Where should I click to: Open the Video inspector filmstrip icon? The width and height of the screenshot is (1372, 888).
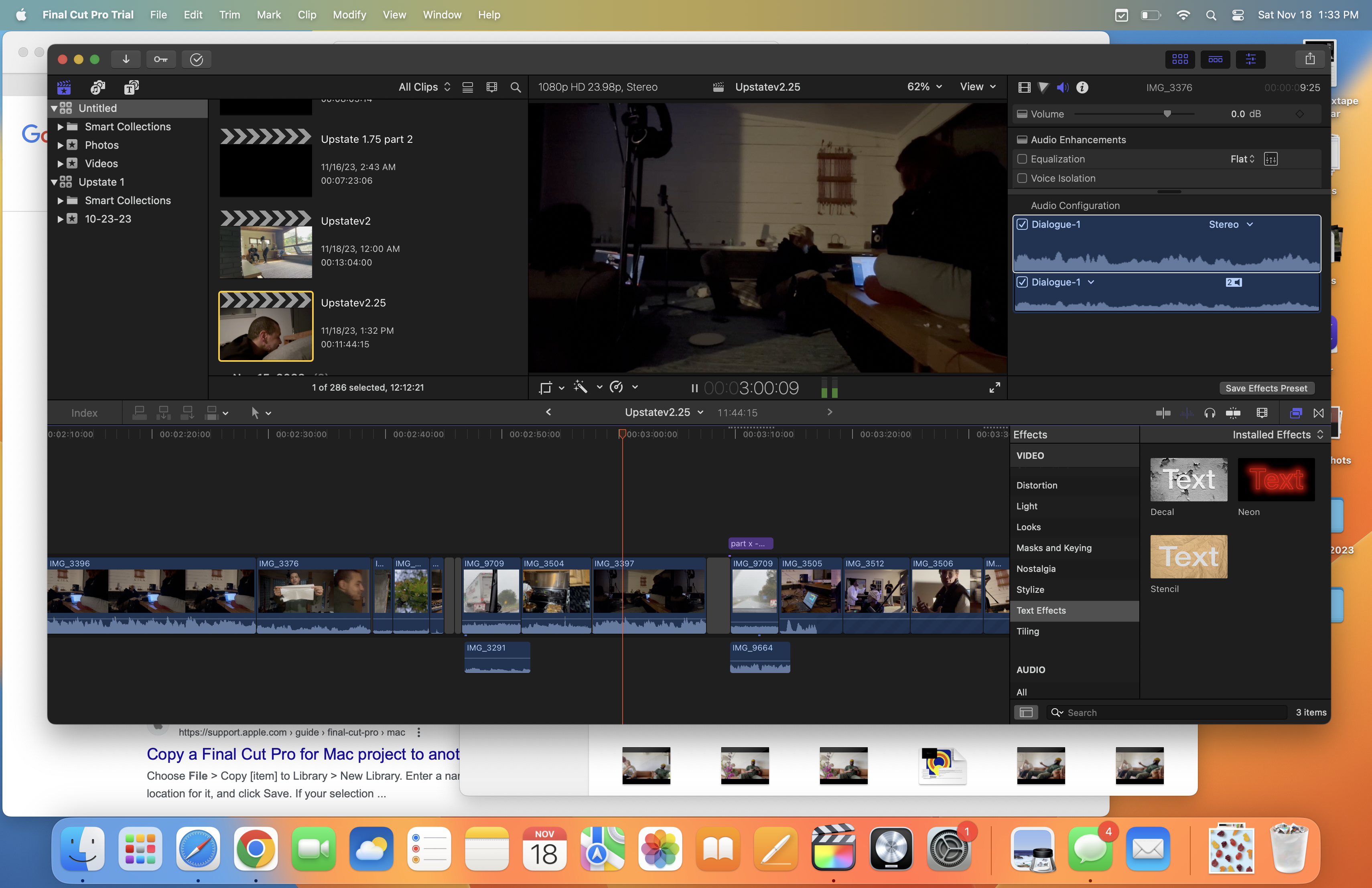click(1025, 87)
